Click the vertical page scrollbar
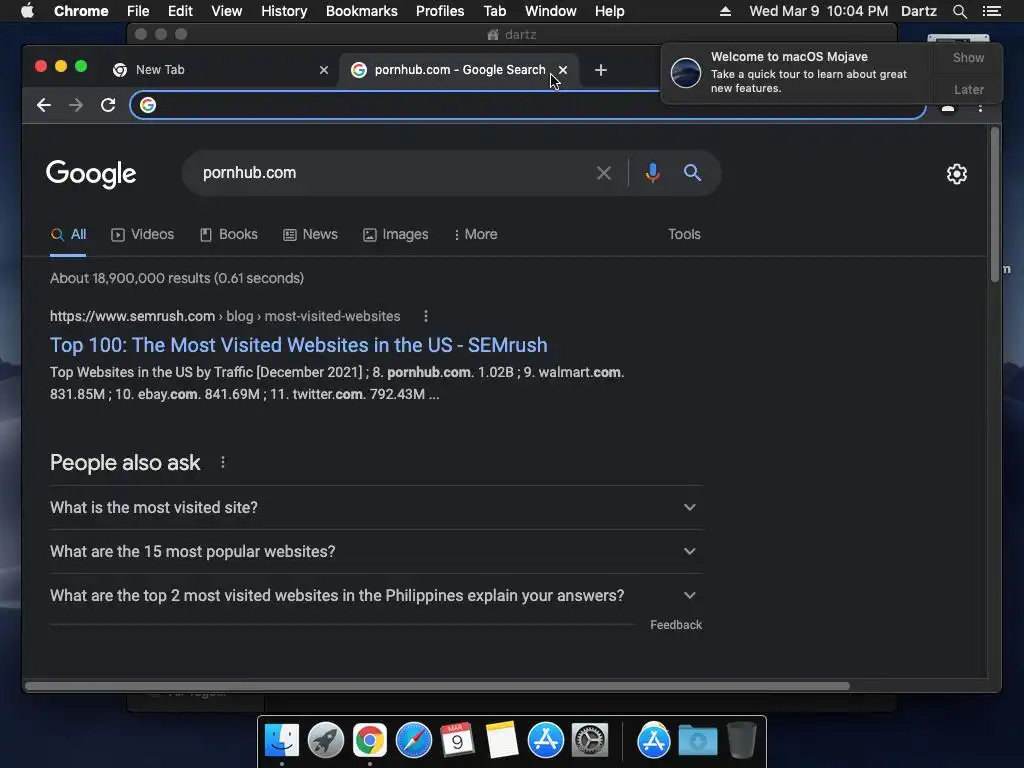This screenshot has height=768, width=1024. (995, 205)
